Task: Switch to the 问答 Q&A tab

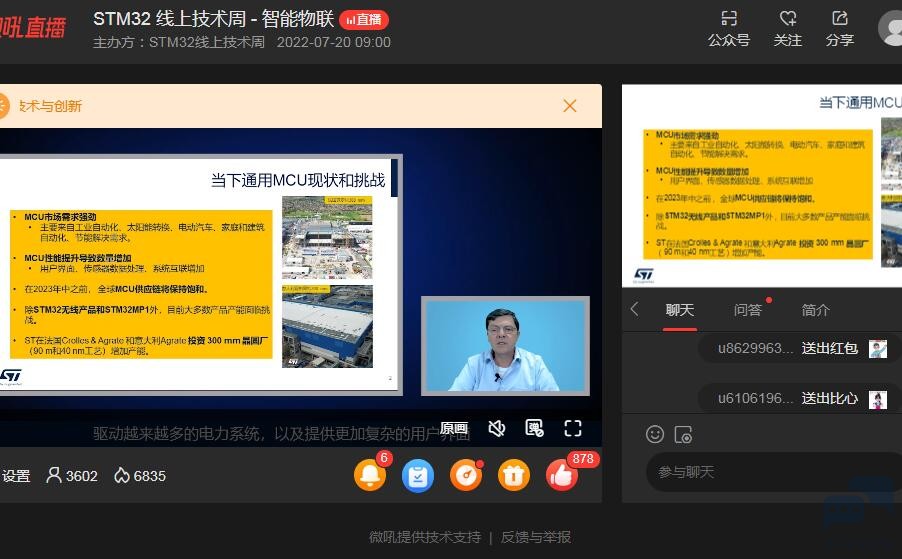Action: [747, 310]
